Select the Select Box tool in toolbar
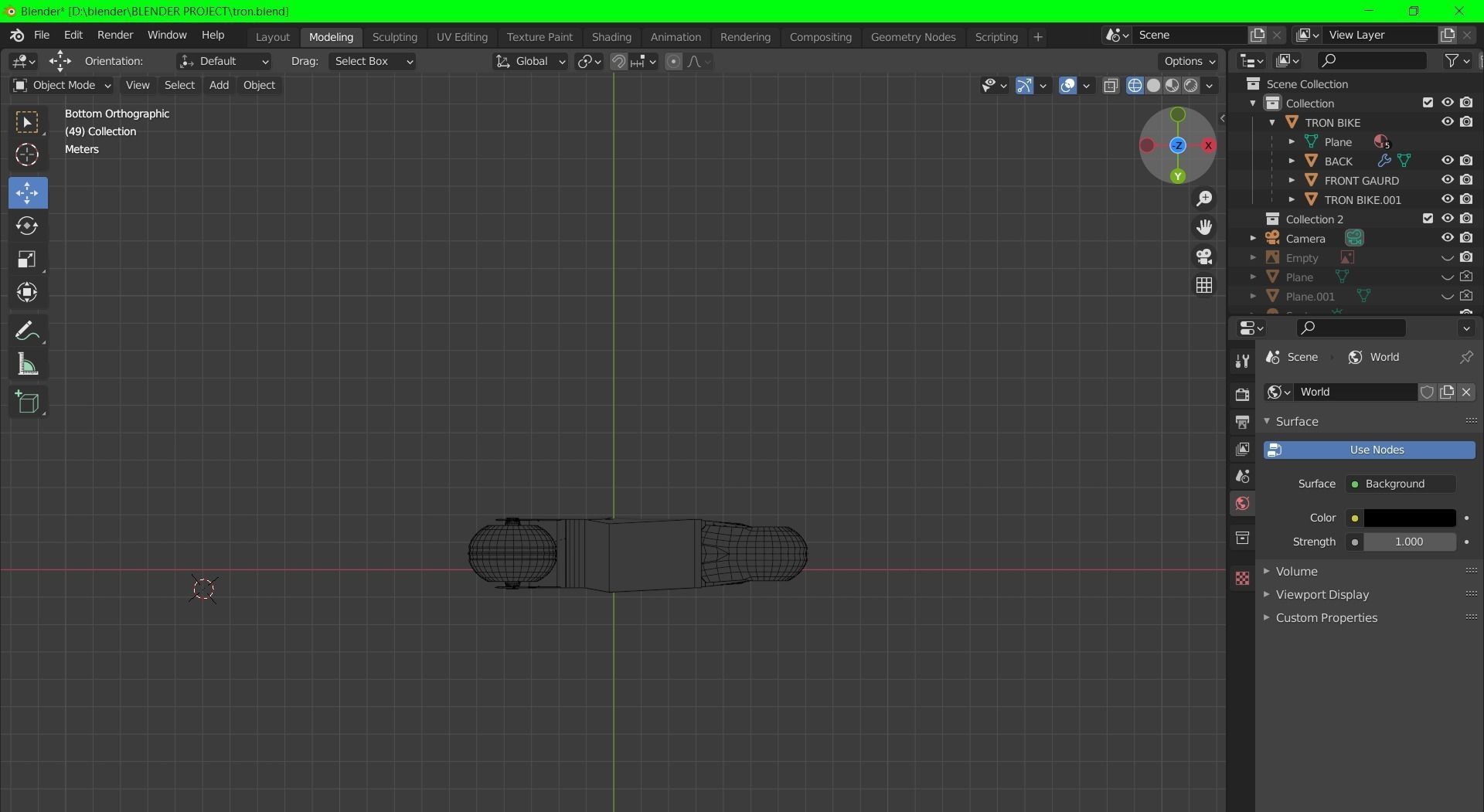This screenshot has height=812, width=1484. (x=28, y=122)
